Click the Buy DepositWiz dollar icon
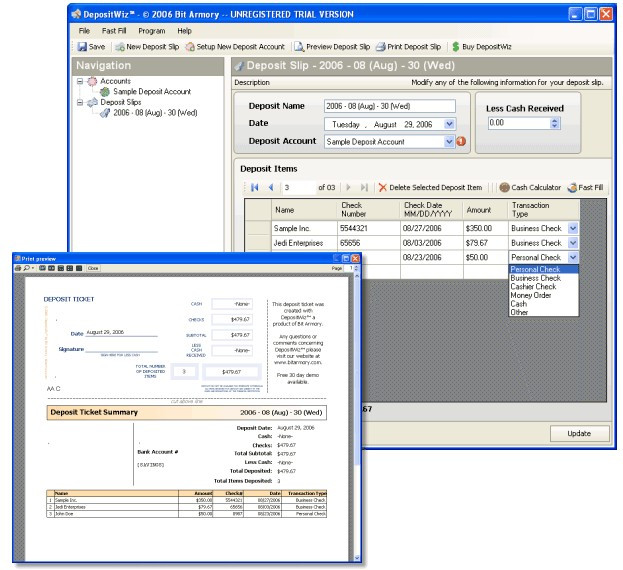The height and width of the screenshot is (570, 623). tap(456, 47)
